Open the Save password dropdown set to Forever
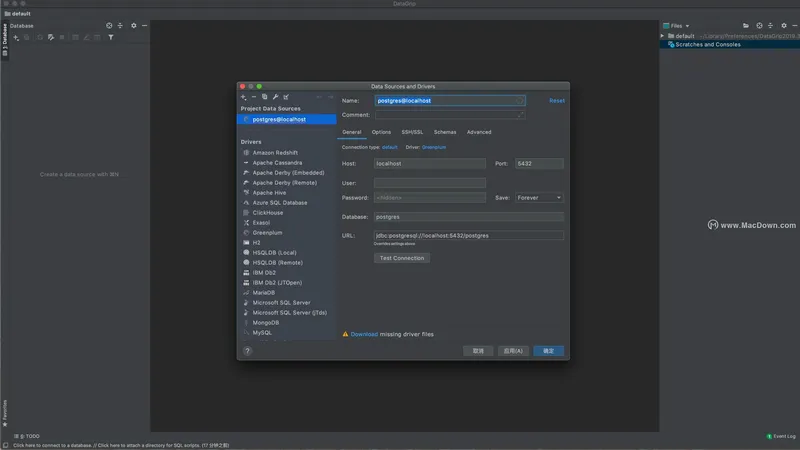 coord(539,198)
